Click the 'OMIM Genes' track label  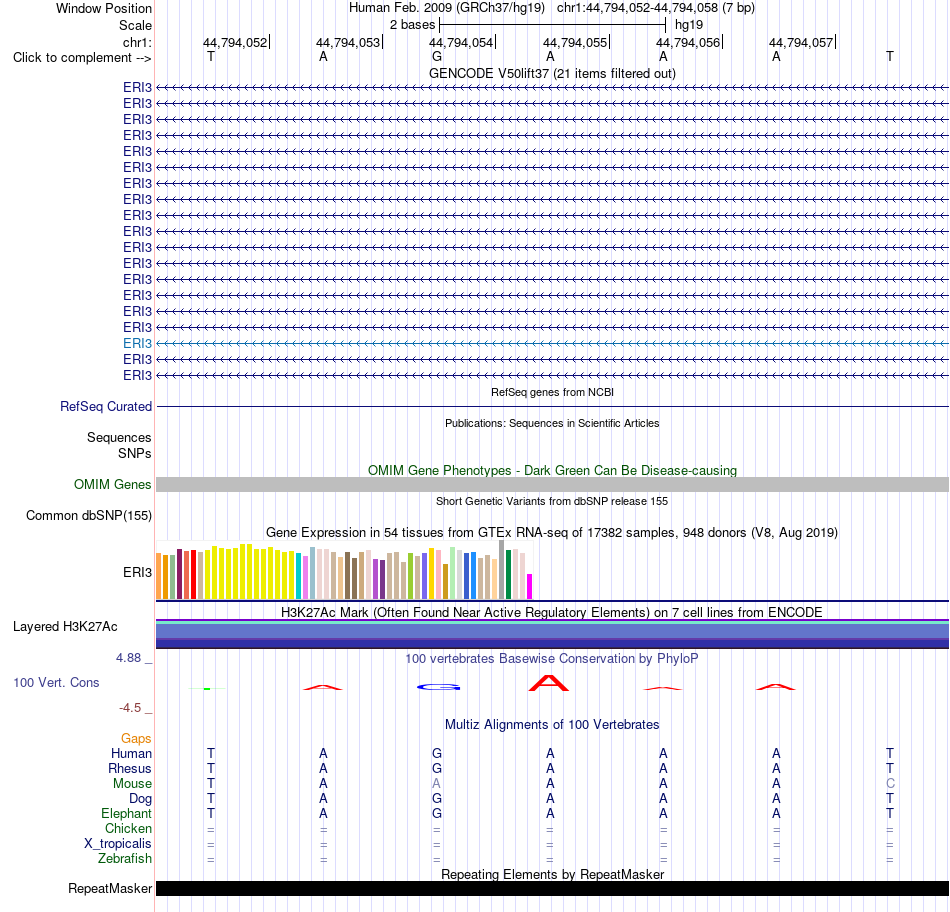pos(112,484)
